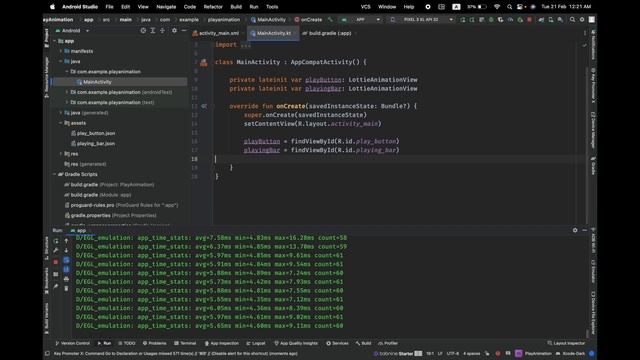
Task: Click the override gutter icon beside onCreate
Action: 204,106
